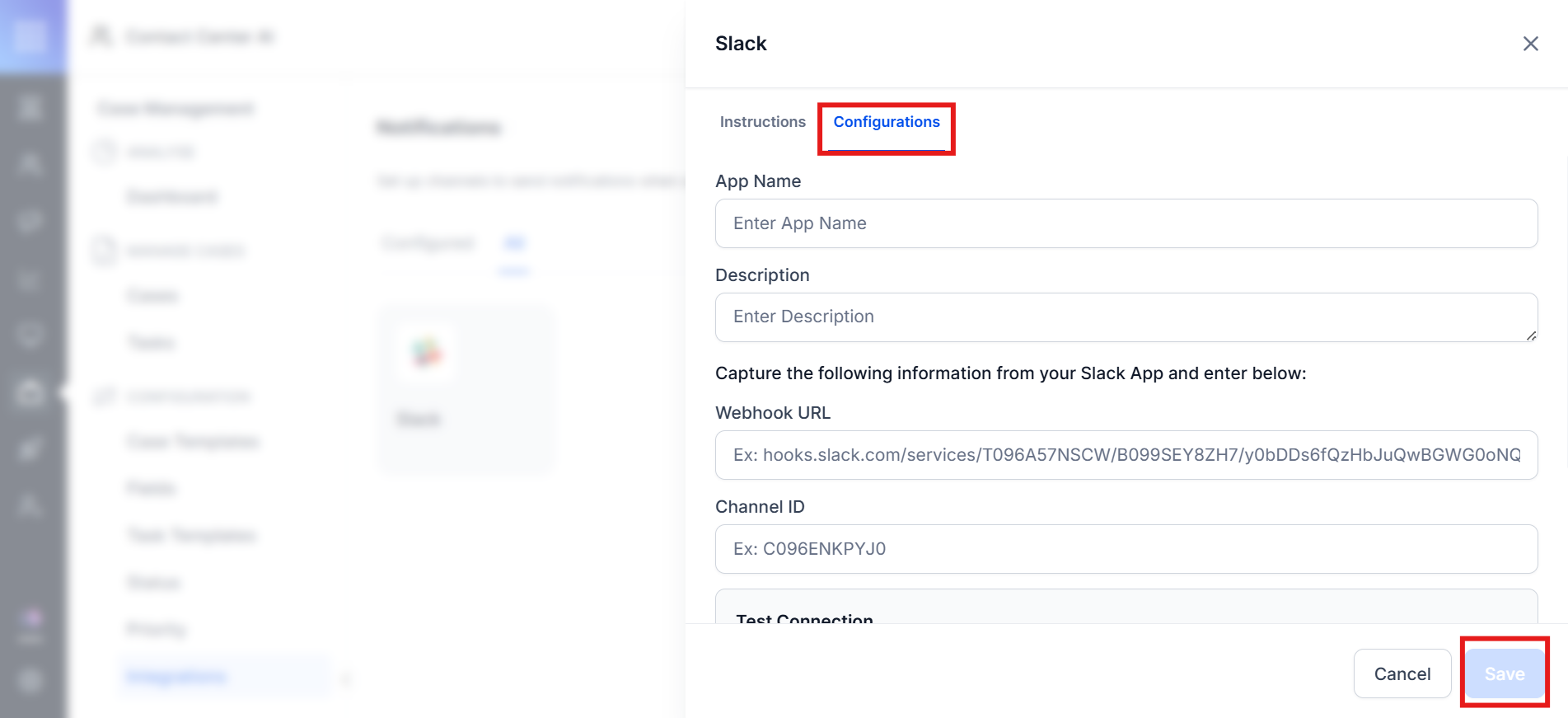Open Integrations in the left menu
Screen dimensions: 1568x718
tap(176, 677)
